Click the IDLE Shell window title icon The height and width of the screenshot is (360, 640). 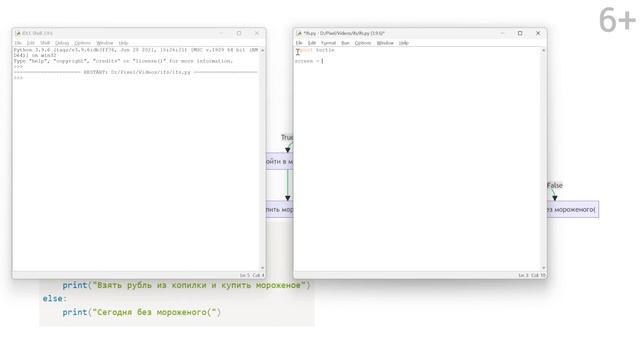tap(18, 33)
